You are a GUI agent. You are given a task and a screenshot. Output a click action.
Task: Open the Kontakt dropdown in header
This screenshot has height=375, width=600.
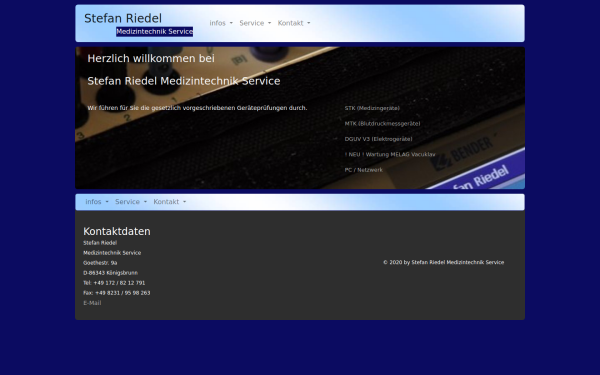(x=294, y=23)
